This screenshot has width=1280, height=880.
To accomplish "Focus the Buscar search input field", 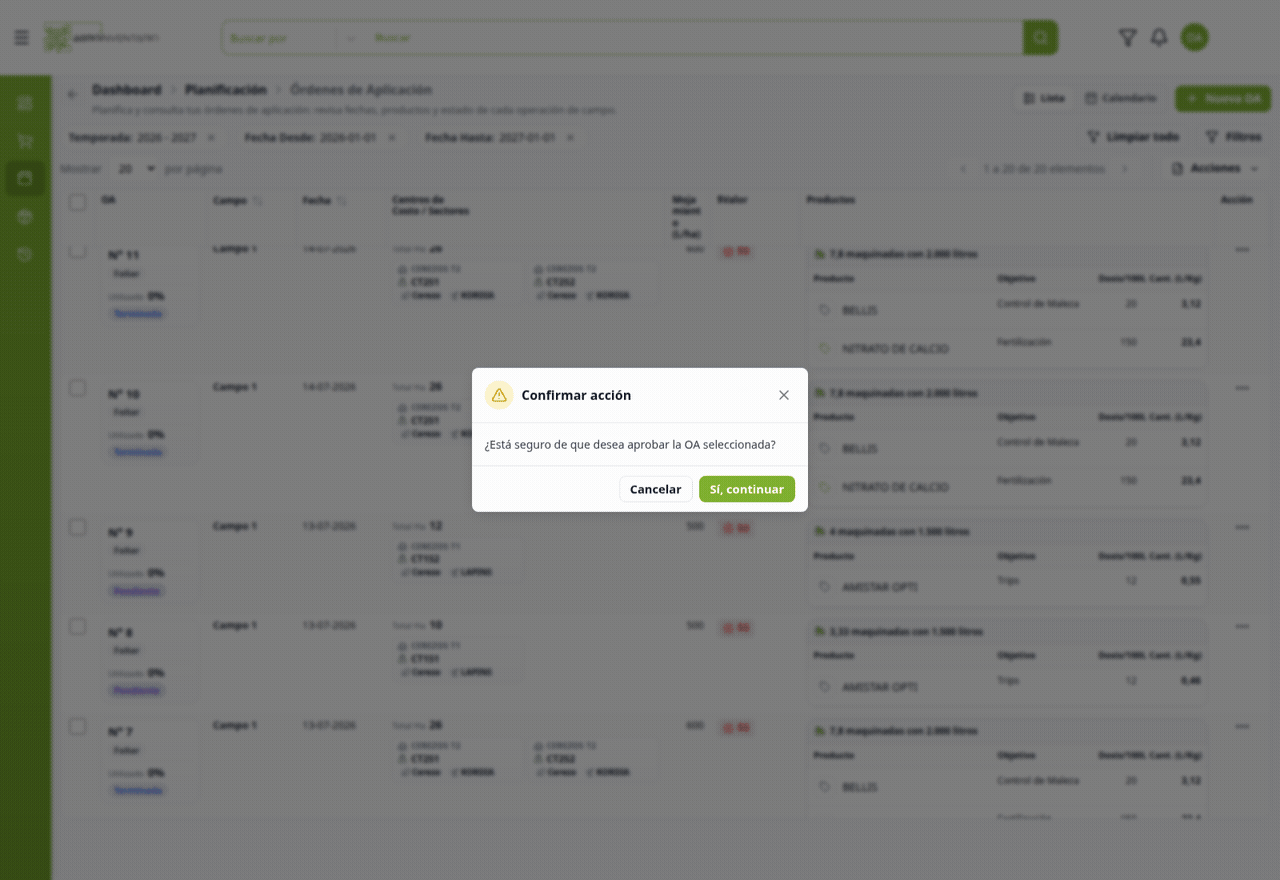I will coord(694,38).
